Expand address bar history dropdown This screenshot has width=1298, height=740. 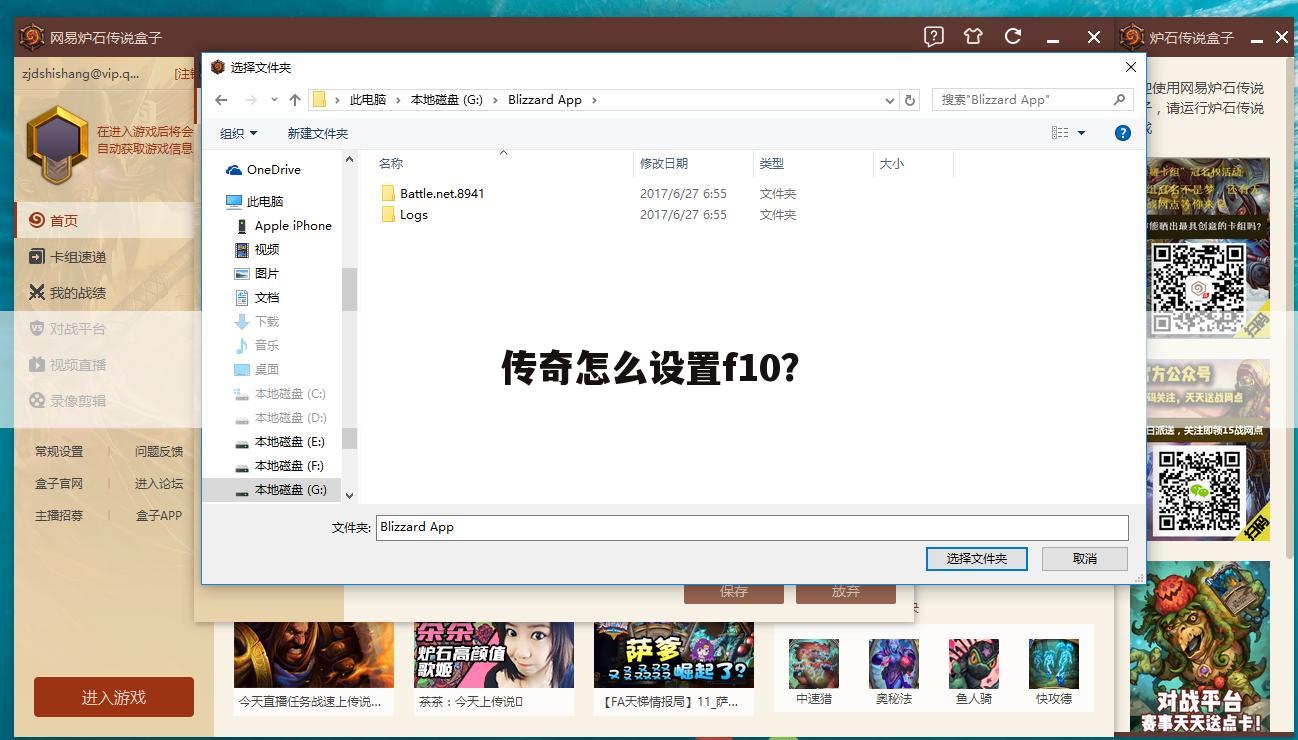890,100
